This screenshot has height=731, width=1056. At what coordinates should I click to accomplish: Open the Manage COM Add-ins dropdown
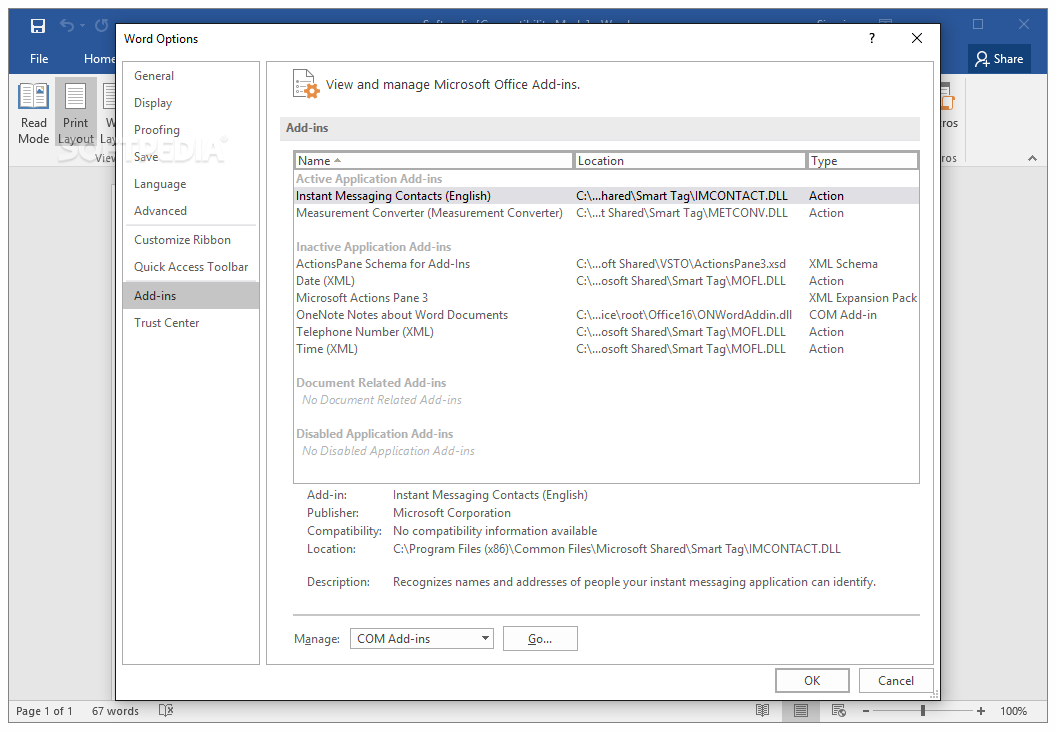(x=422, y=639)
